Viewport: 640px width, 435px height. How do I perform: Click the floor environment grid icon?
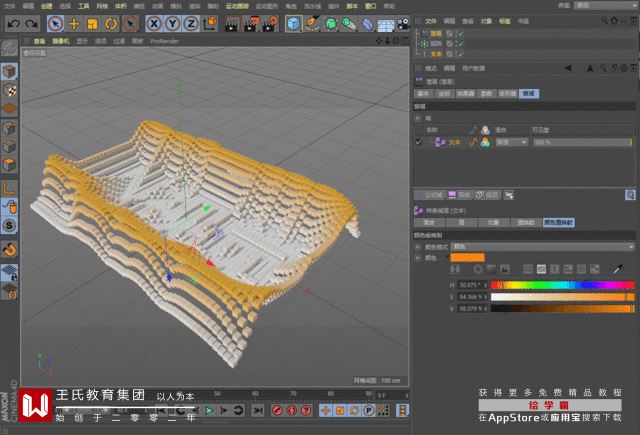(x=386, y=24)
